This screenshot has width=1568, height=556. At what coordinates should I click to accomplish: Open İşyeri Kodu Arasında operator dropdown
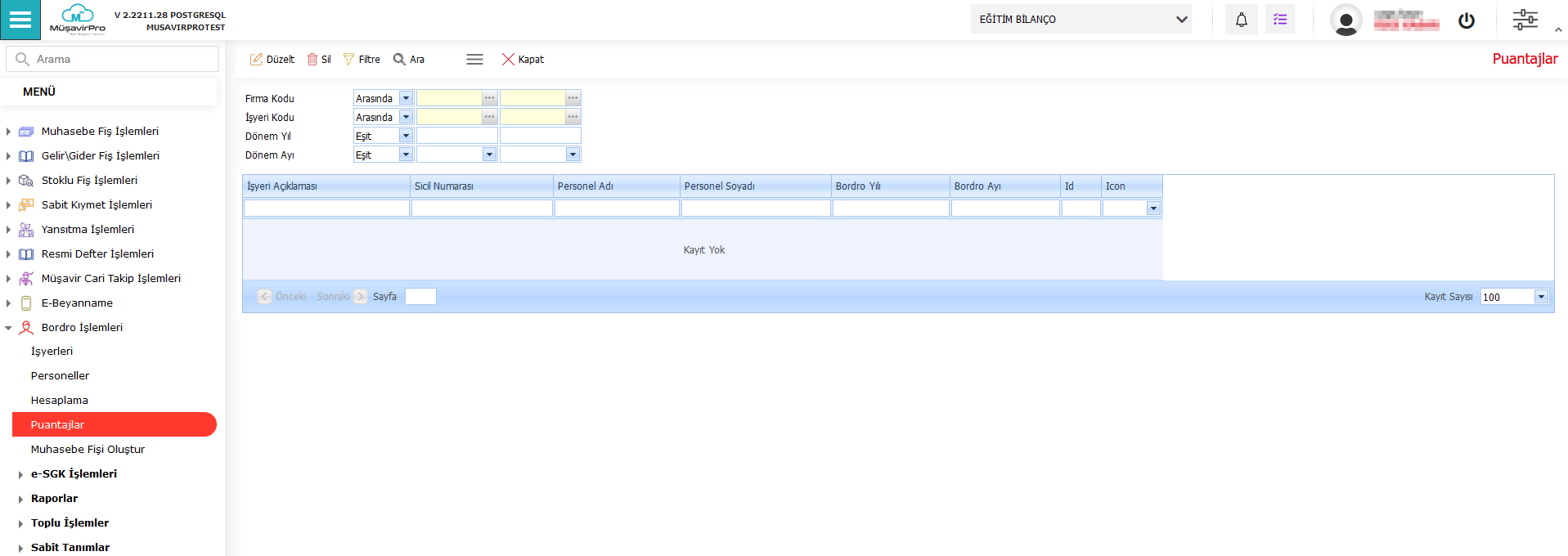[x=406, y=117]
